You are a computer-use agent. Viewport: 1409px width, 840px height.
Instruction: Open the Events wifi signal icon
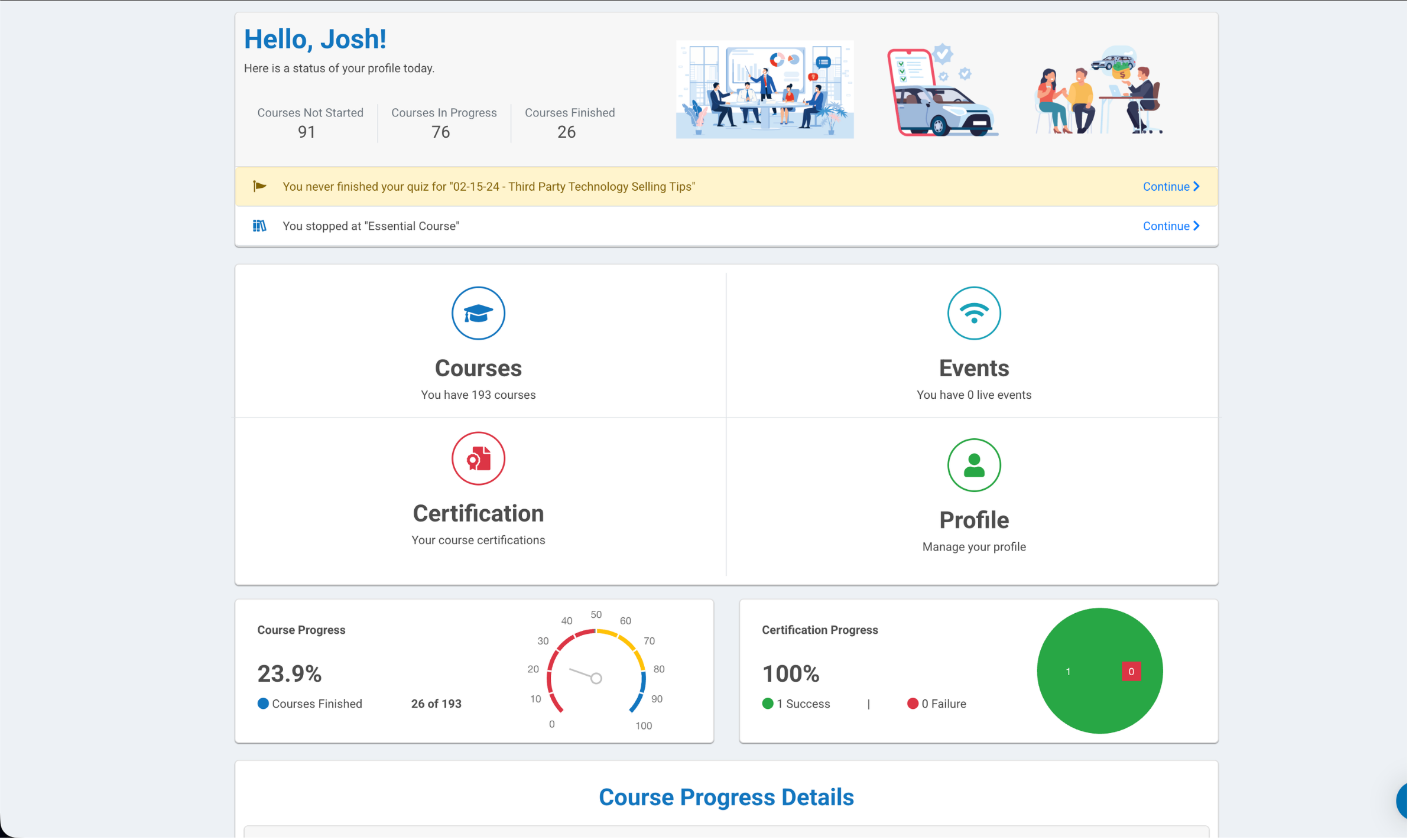(975, 314)
